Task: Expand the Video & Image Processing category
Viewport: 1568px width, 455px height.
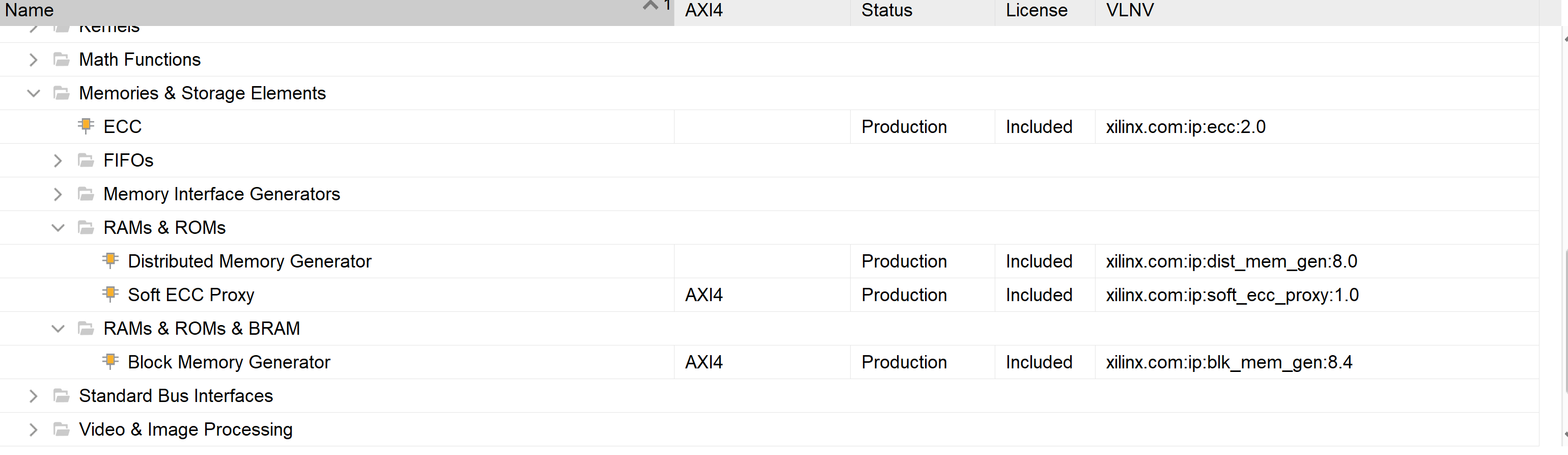Action: [34, 430]
